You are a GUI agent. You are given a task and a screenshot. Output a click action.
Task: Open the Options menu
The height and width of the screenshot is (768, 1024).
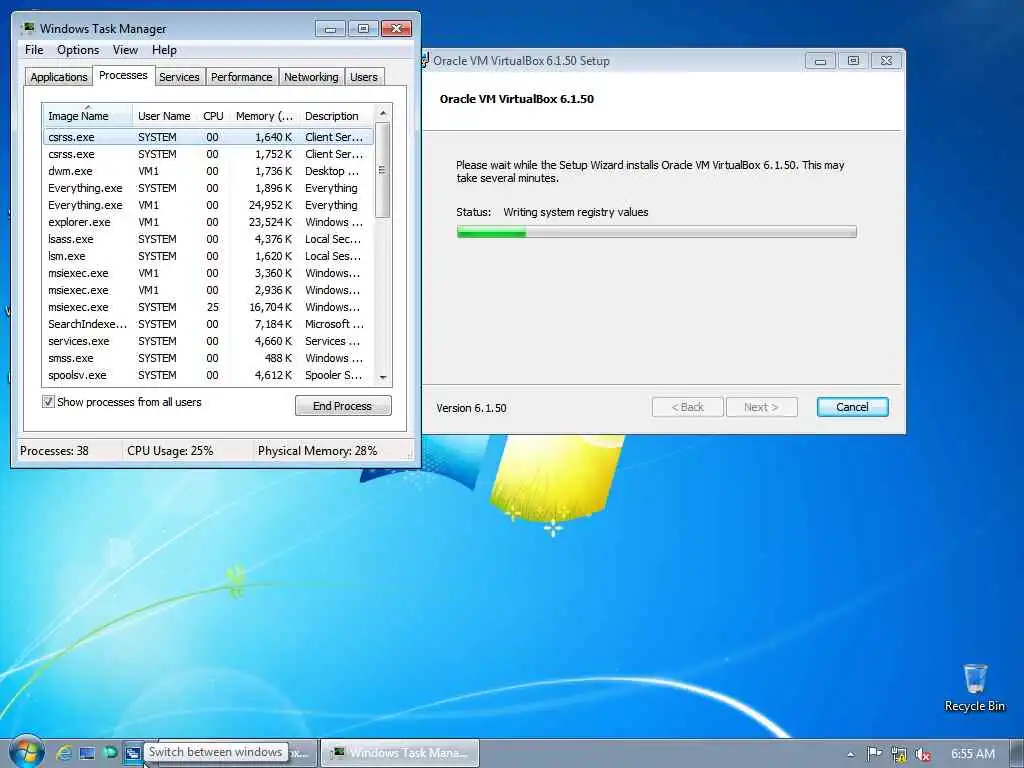tap(78, 50)
